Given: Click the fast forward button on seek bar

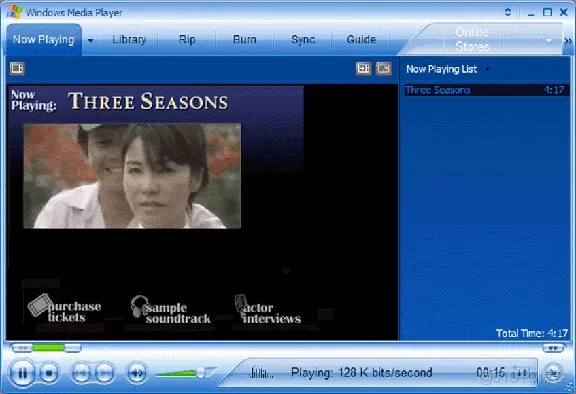Looking at the screenshot, I should pyautogui.click(x=554, y=347).
